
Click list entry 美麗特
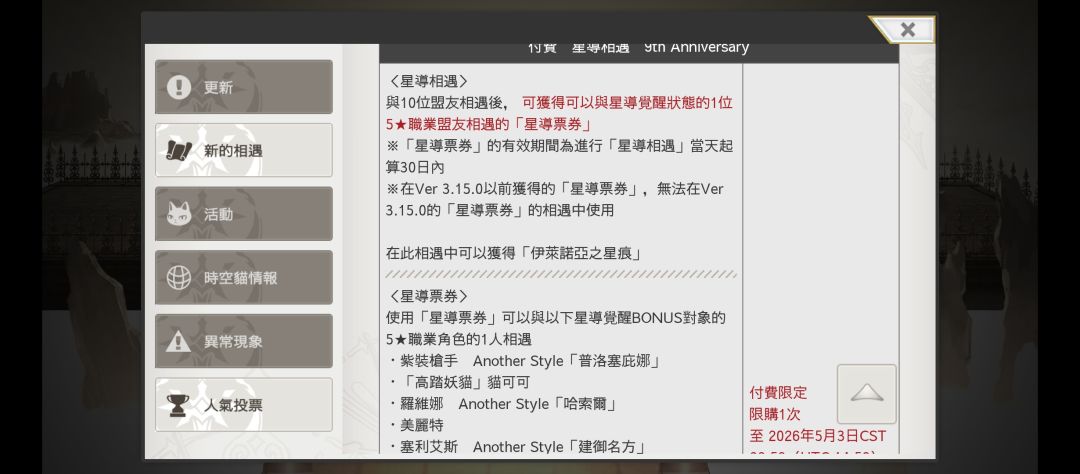[x=415, y=425]
